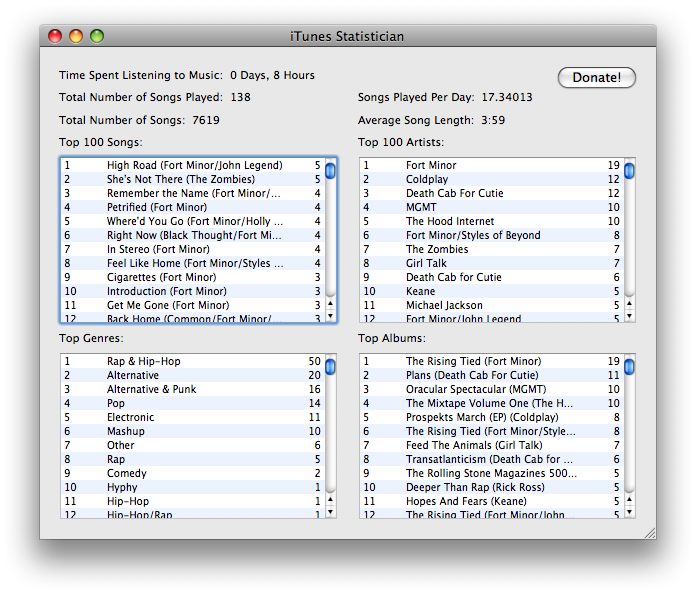
Task: Zoom the window with green button
Action: tap(97, 36)
